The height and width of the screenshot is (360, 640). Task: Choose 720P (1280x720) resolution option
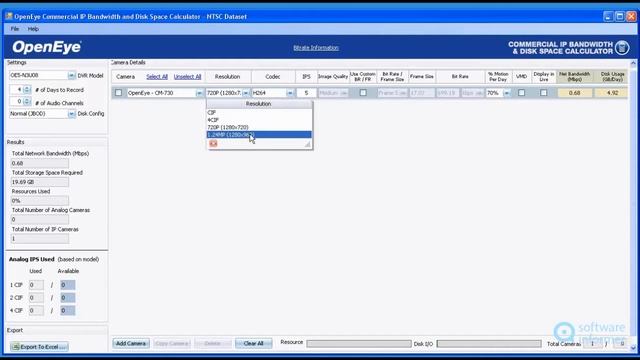tap(259, 127)
